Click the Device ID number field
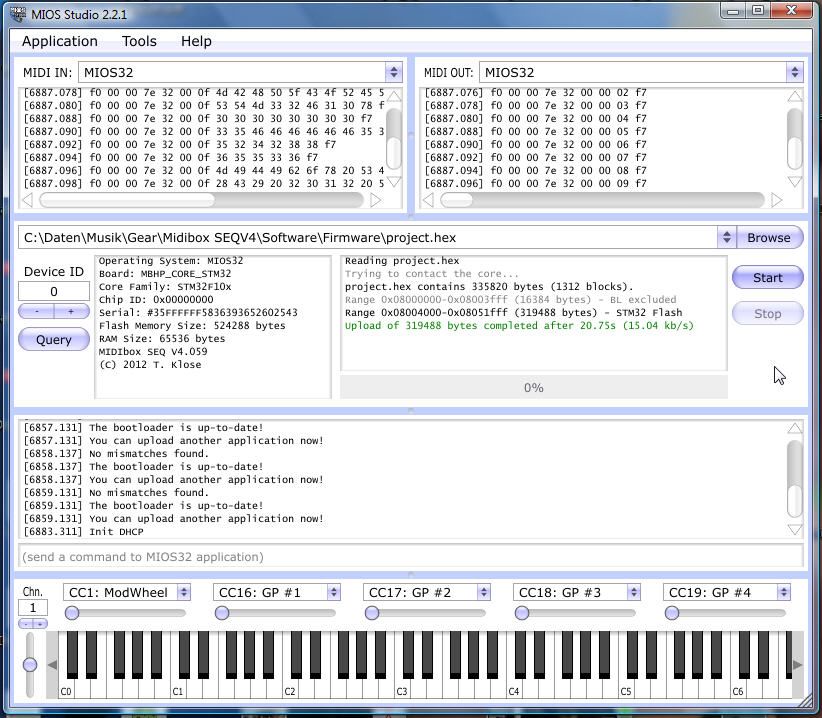This screenshot has width=822, height=718. [x=53, y=291]
